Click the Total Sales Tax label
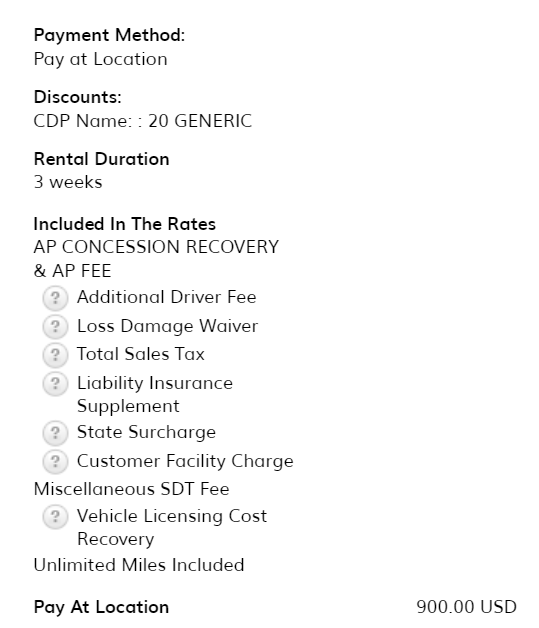The height and width of the screenshot is (628, 539). click(x=141, y=354)
